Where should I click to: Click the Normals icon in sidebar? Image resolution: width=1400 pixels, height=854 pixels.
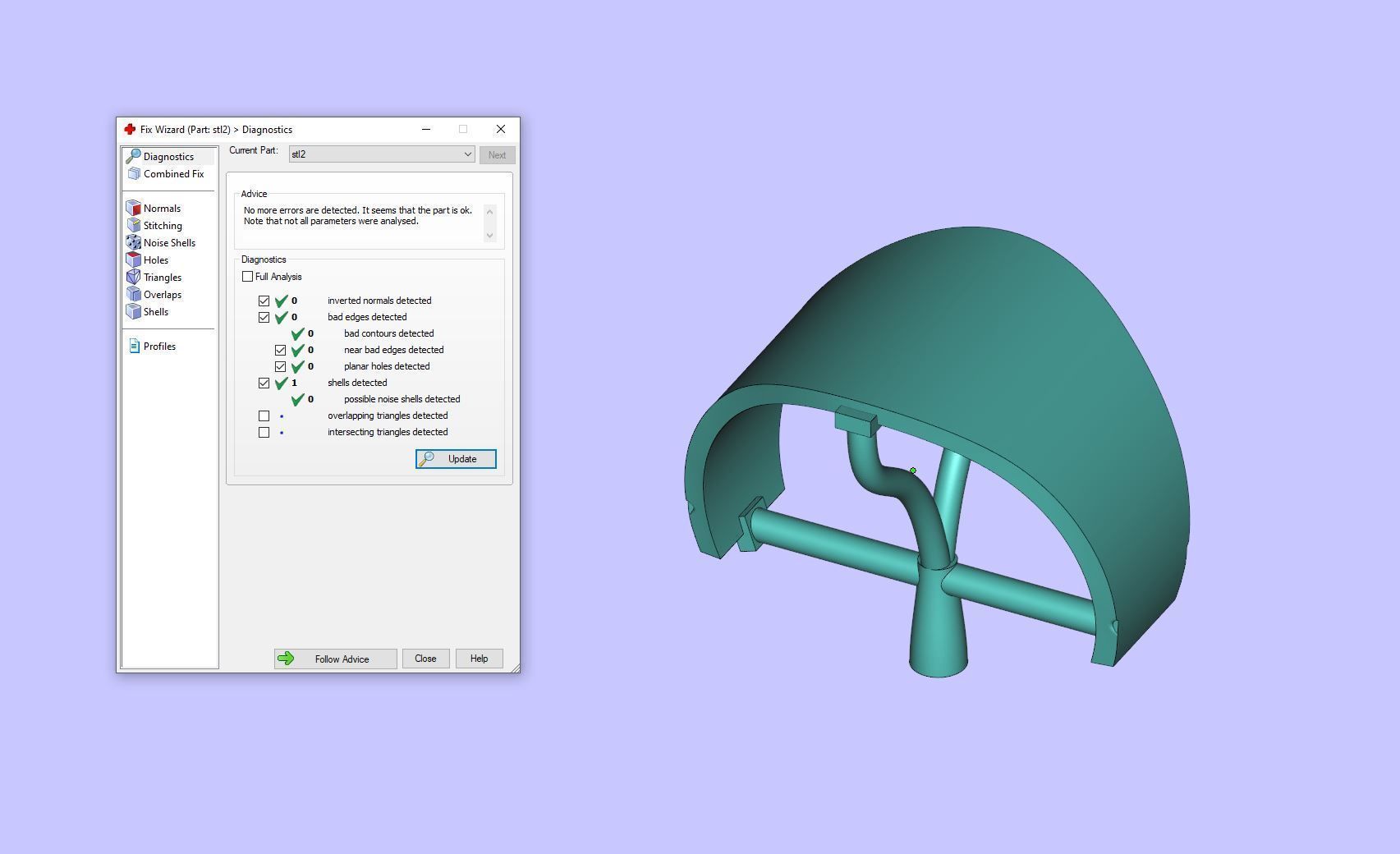click(x=134, y=209)
